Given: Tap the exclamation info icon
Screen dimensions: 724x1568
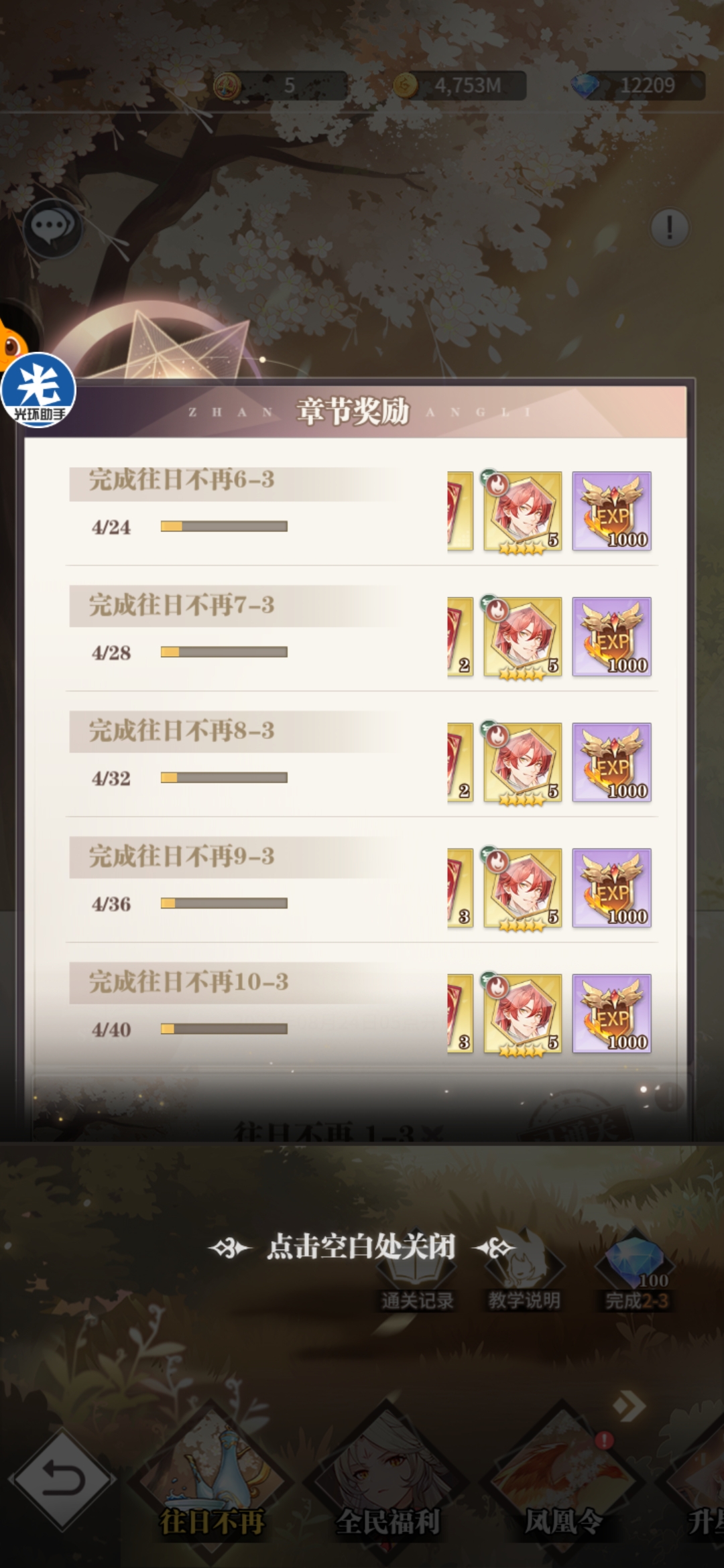Looking at the screenshot, I should [x=669, y=228].
